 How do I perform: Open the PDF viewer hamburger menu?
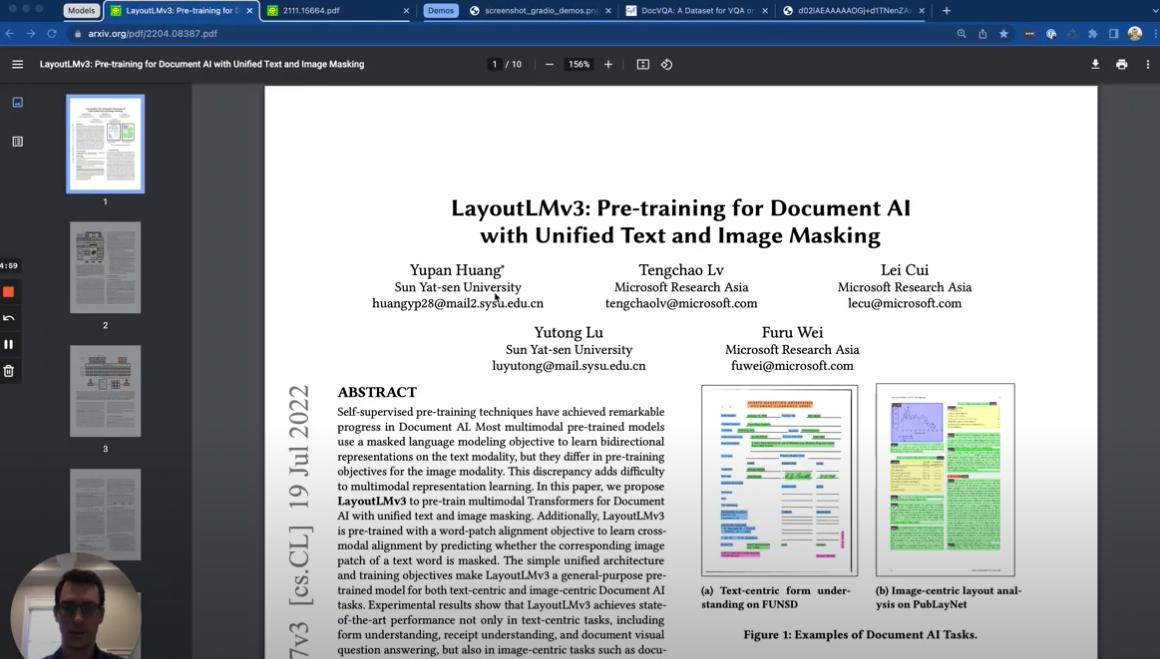click(x=17, y=64)
